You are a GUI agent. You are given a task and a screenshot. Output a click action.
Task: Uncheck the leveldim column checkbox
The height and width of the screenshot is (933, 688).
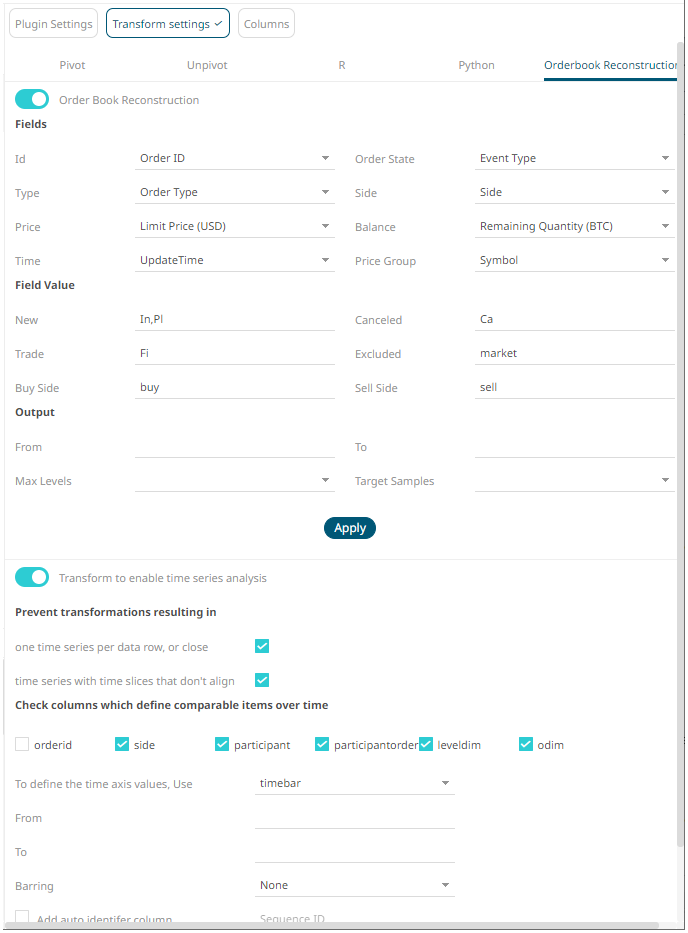(426, 744)
